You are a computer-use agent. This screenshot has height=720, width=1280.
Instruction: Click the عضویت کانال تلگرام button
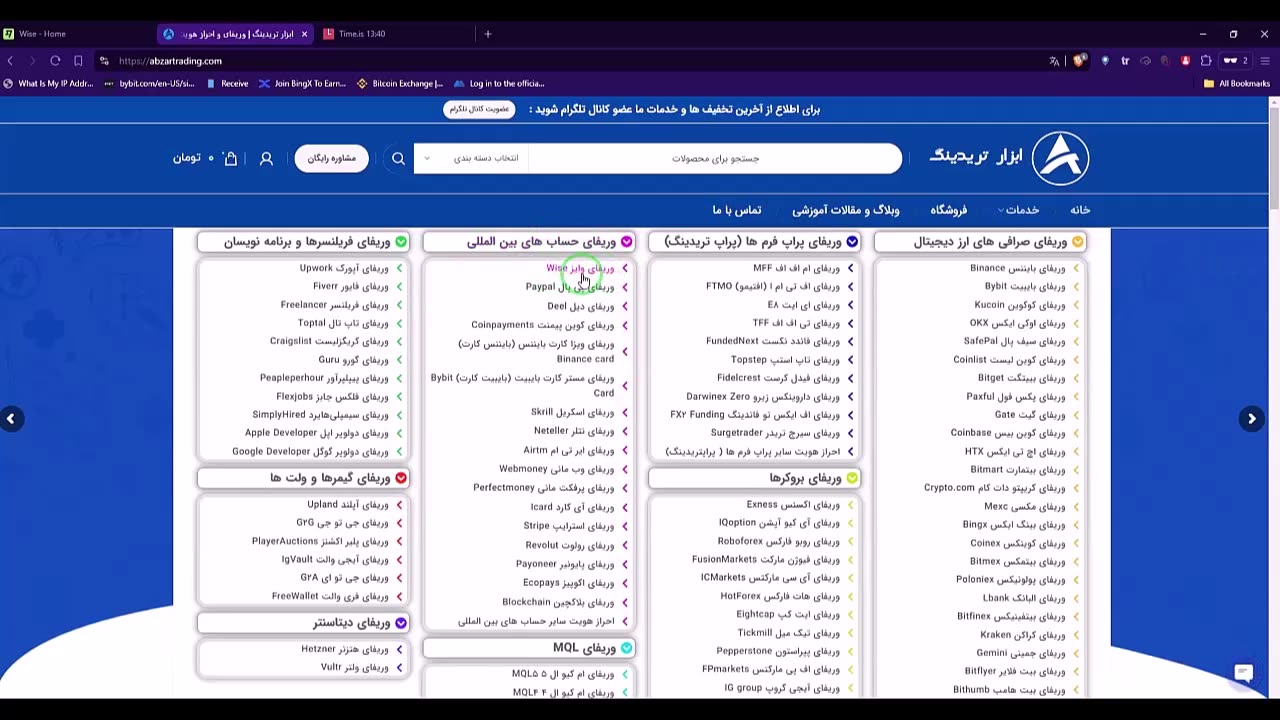[x=479, y=109]
